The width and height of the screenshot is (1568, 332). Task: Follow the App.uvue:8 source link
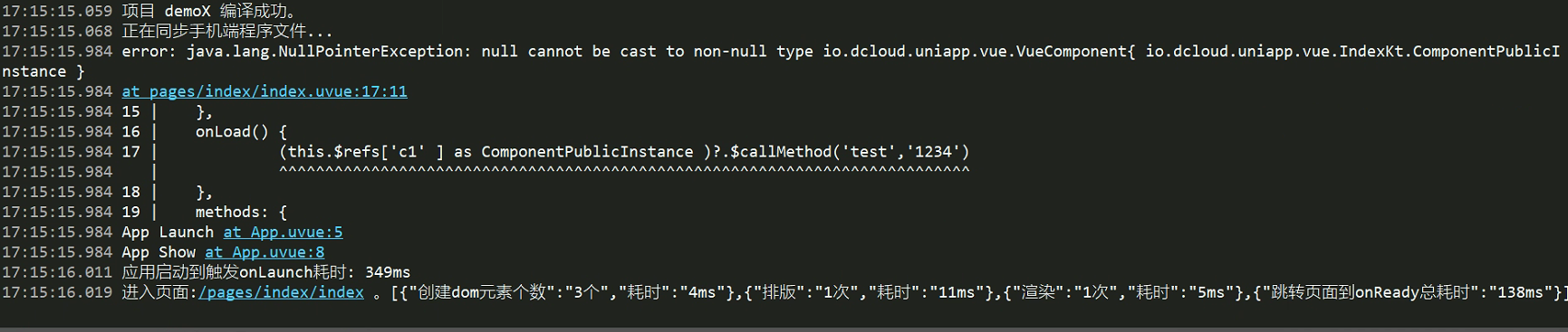(265, 252)
